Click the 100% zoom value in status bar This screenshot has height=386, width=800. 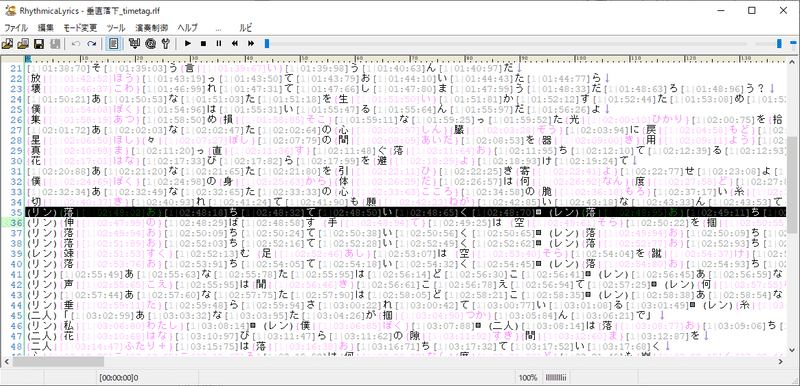pyautogui.click(x=528, y=378)
